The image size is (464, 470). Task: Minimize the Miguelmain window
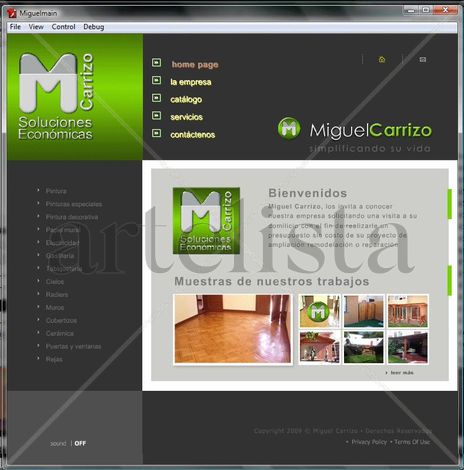click(411, 10)
